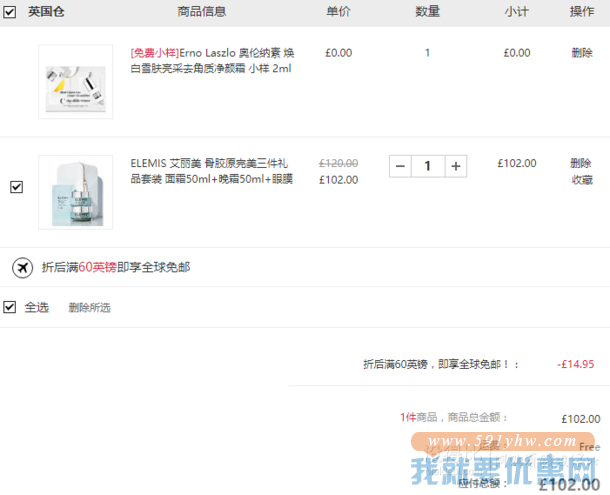Toggle the 全选 select-all checkbox
This screenshot has height=495, width=610.
9,307
